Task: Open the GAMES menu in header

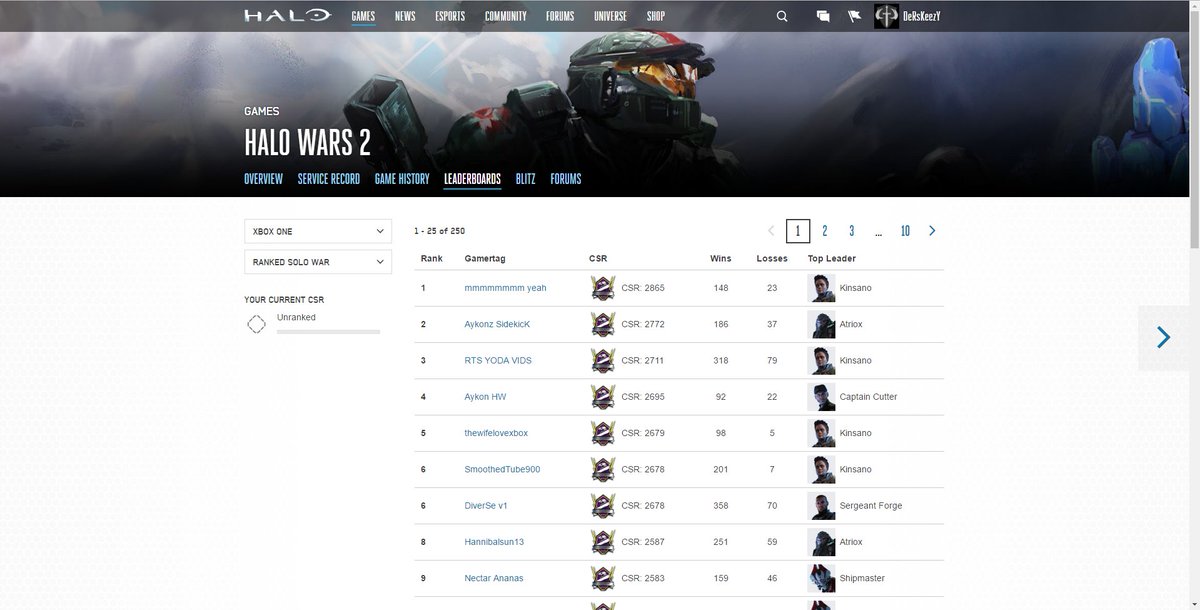Action: pyautogui.click(x=364, y=16)
